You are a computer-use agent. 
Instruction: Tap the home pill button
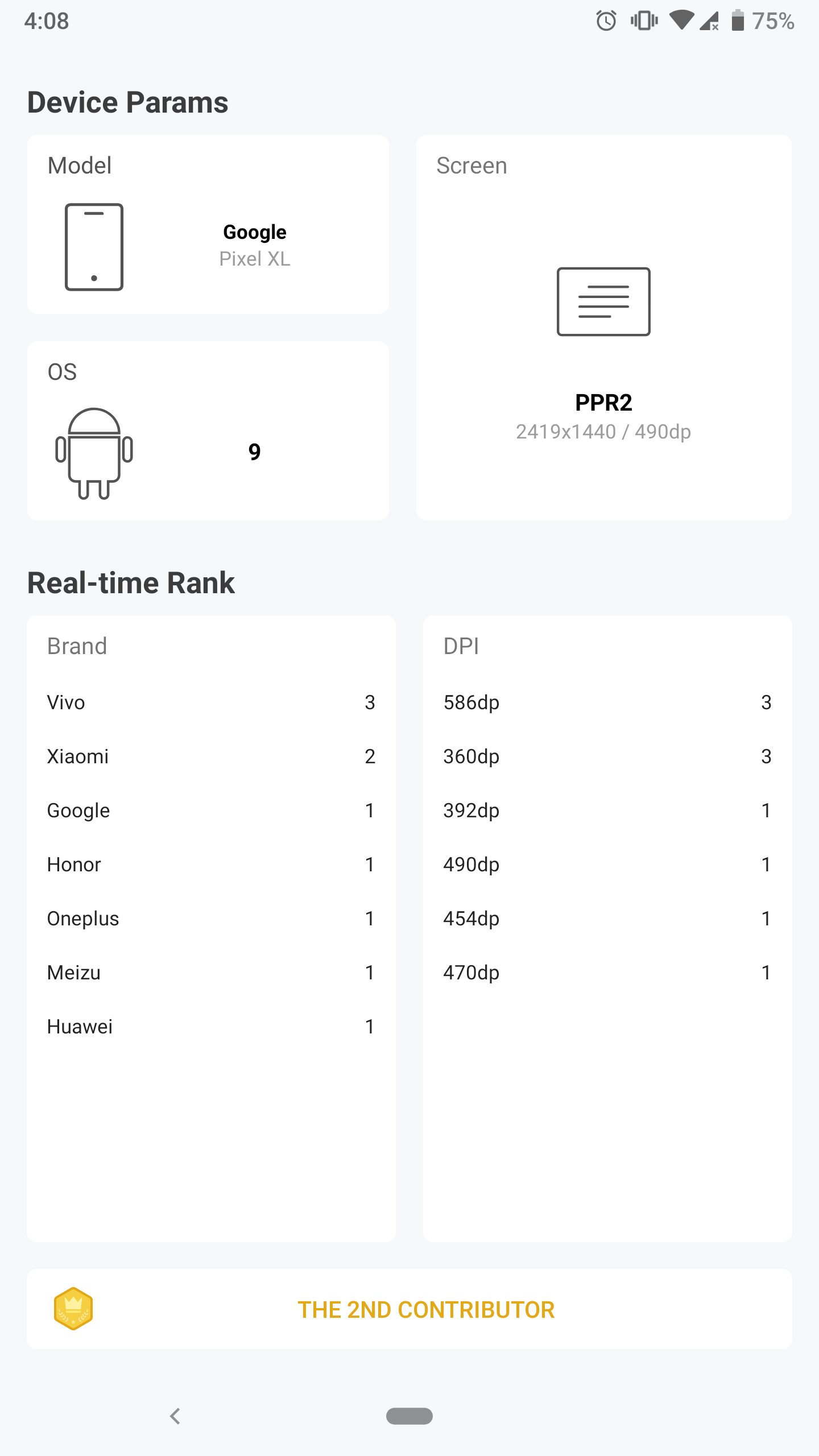click(409, 1416)
